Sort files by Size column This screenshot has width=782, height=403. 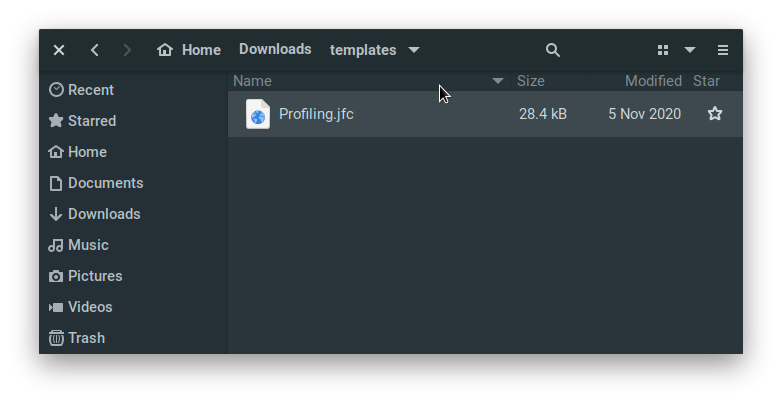[x=530, y=81]
